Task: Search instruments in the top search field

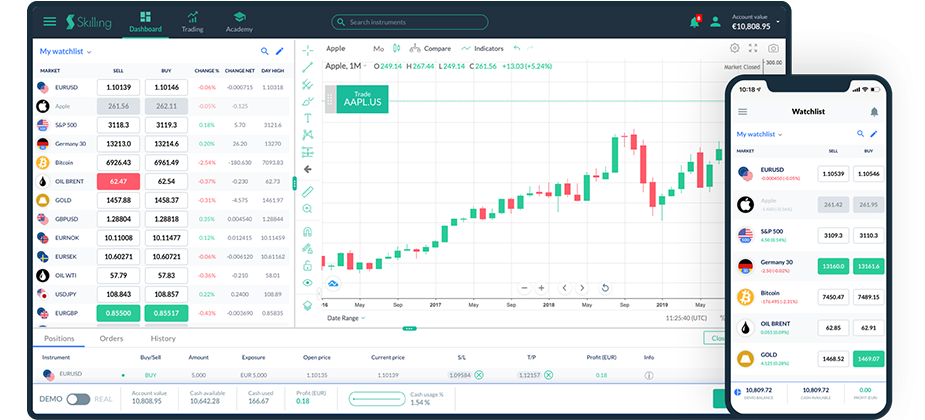Action: point(409,22)
